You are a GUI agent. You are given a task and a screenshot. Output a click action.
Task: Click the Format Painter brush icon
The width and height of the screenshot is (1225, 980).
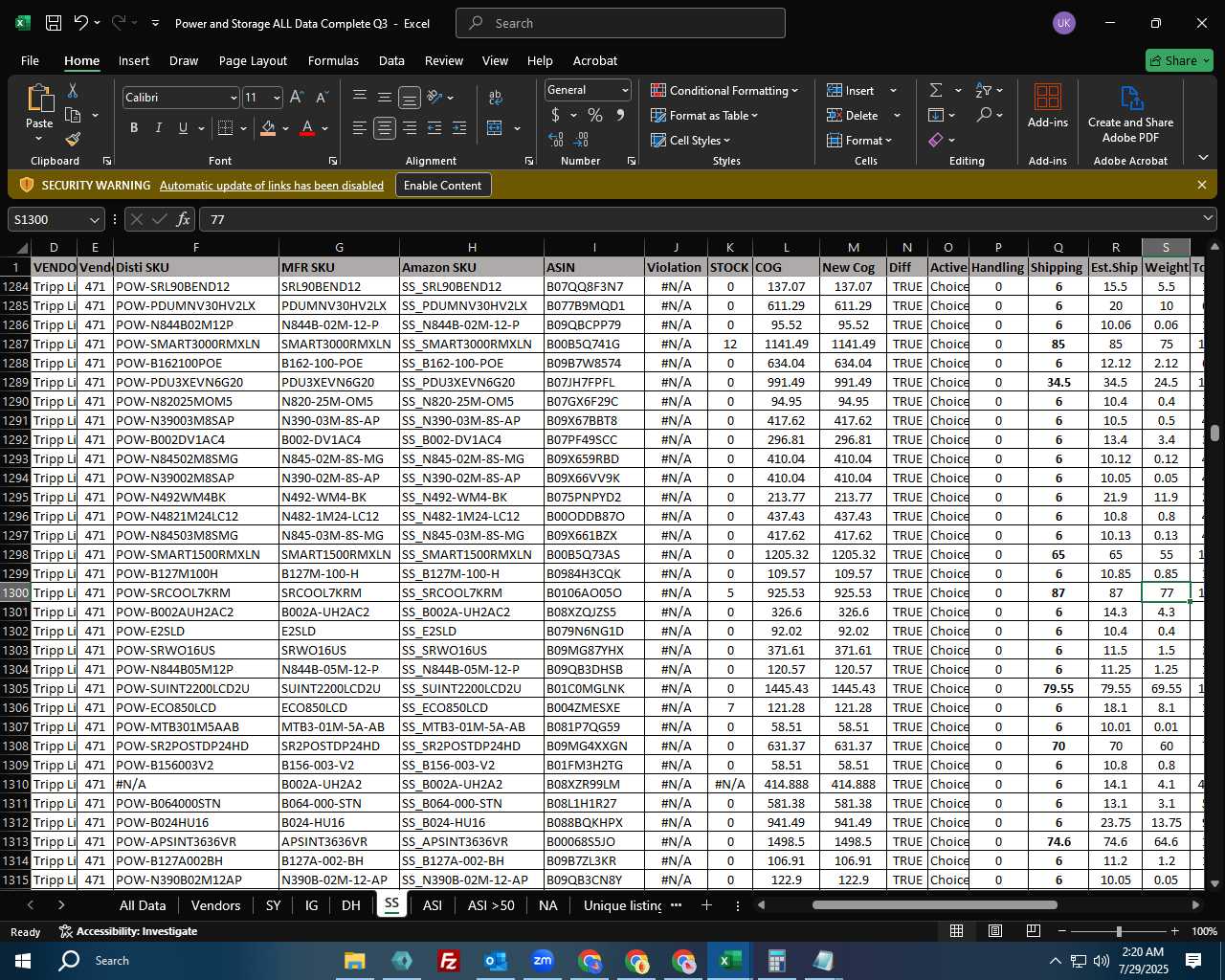[73, 139]
